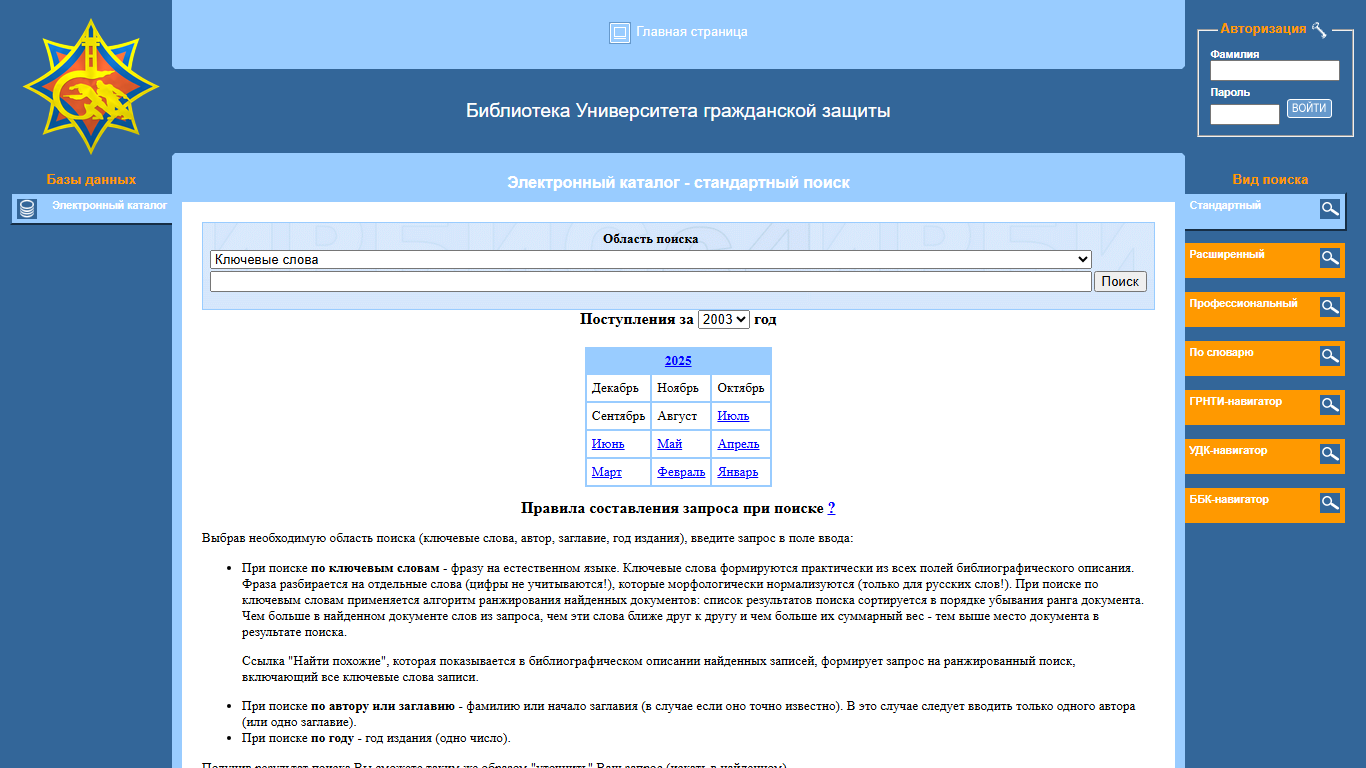This screenshot has height=768, width=1366.
Task: Click the home page monitor icon
Action: point(620,33)
